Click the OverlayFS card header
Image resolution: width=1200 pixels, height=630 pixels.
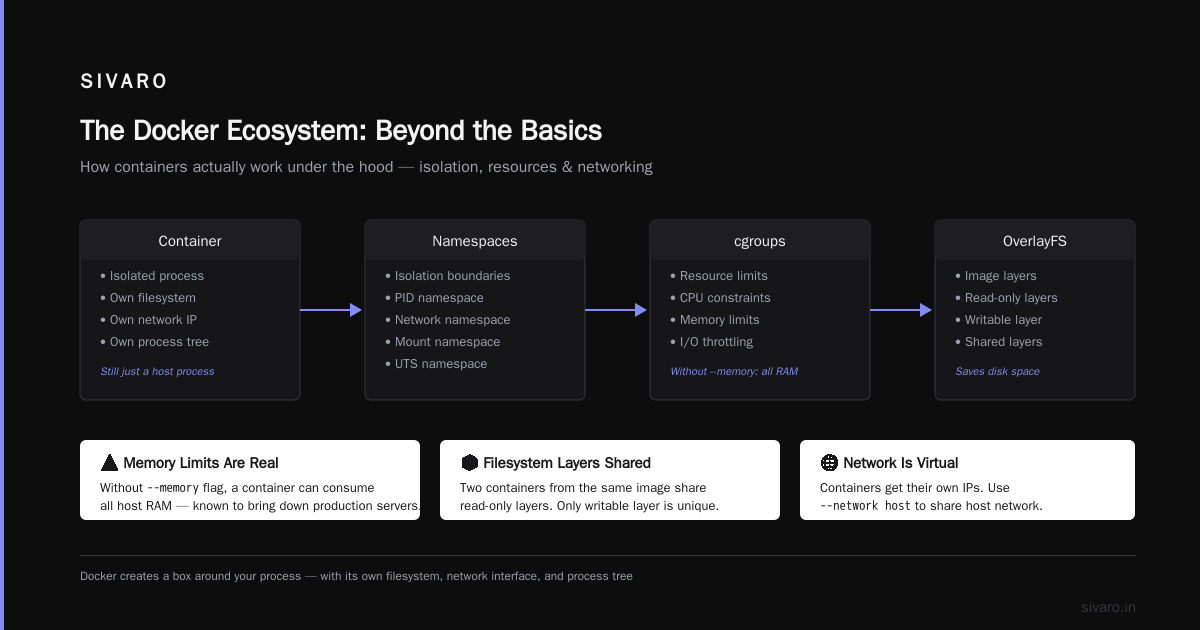pos(1035,241)
